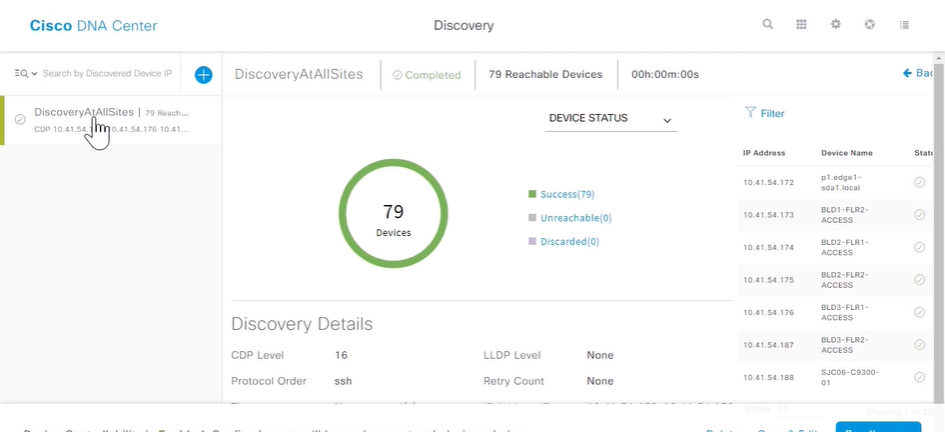Screen dimensions: 945x432
Task: Select IP address 10.41.54.175 cell
Action: pos(768,280)
